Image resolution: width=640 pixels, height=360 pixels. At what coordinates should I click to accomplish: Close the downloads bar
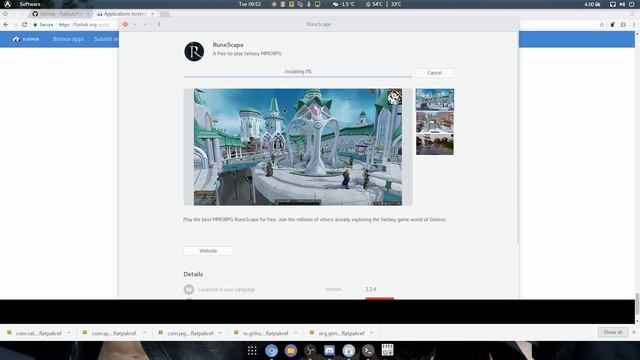pos(634,332)
